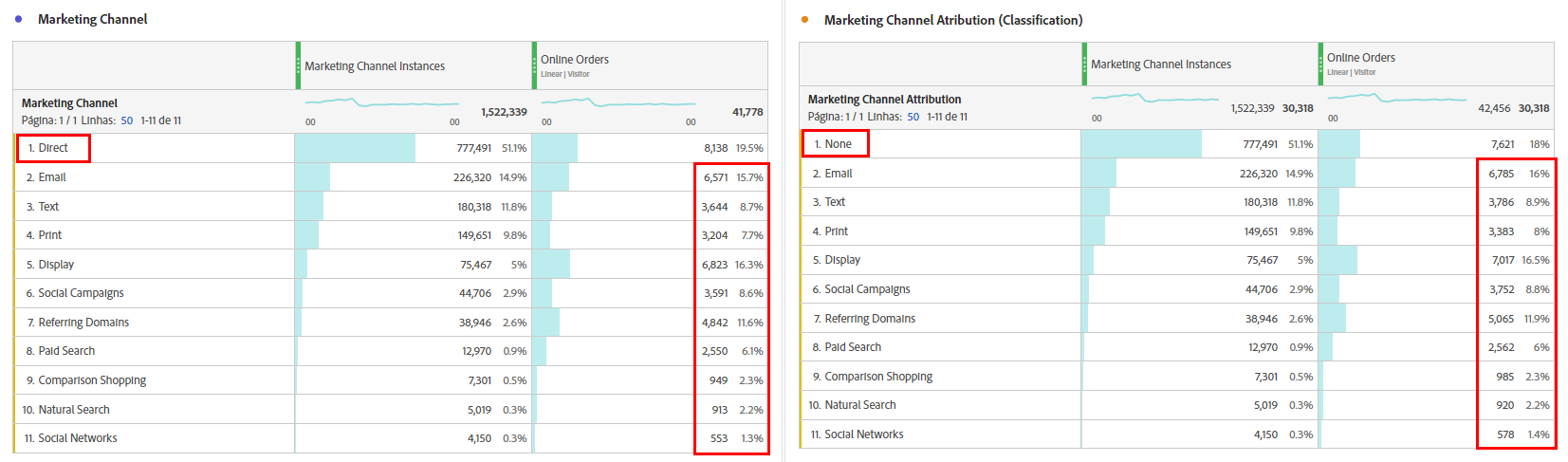Select Referring Domains row in the right table
The image size is (1568, 462).
coord(870,319)
